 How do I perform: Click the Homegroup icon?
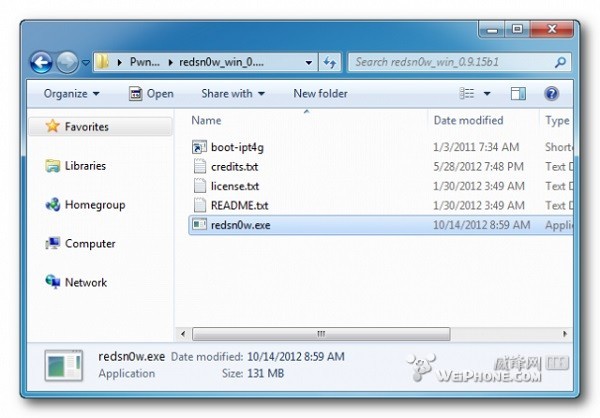[52, 205]
